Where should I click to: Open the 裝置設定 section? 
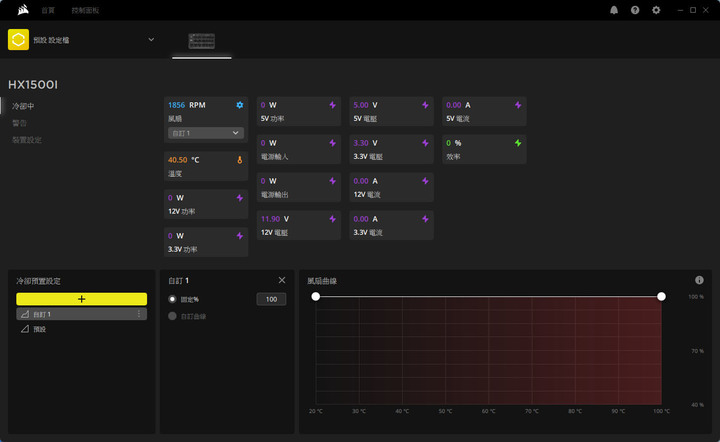click(x=27, y=140)
